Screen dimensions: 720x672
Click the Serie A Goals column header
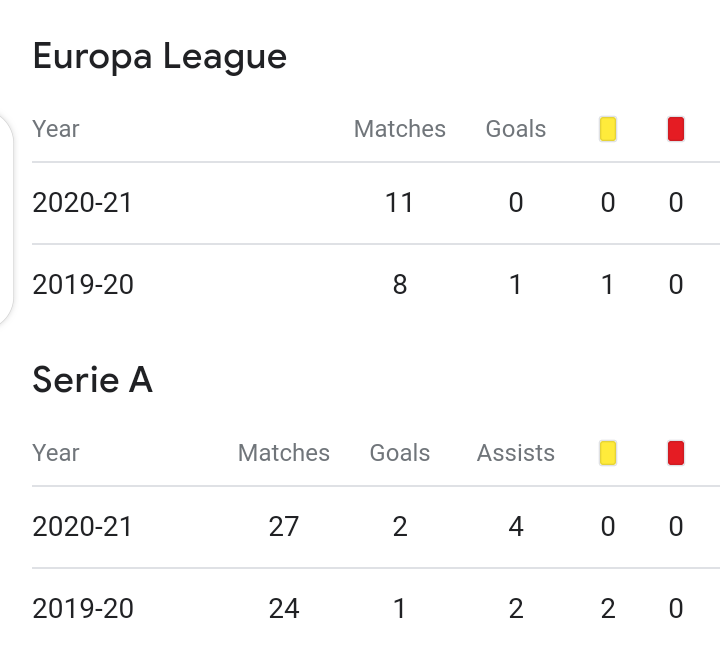pyautogui.click(x=399, y=453)
